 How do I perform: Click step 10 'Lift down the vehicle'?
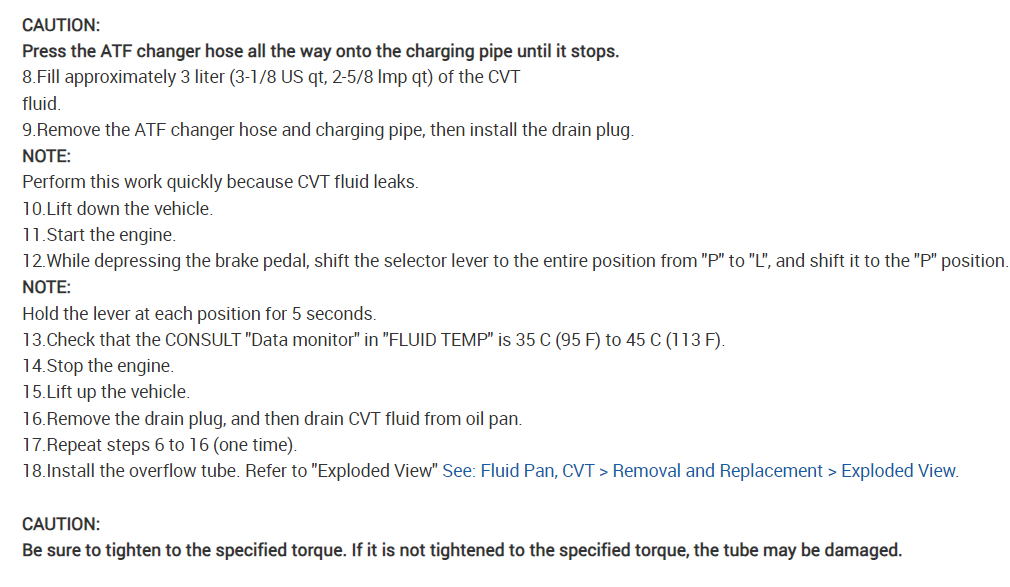pyautogui.click(x=117, y=209)
